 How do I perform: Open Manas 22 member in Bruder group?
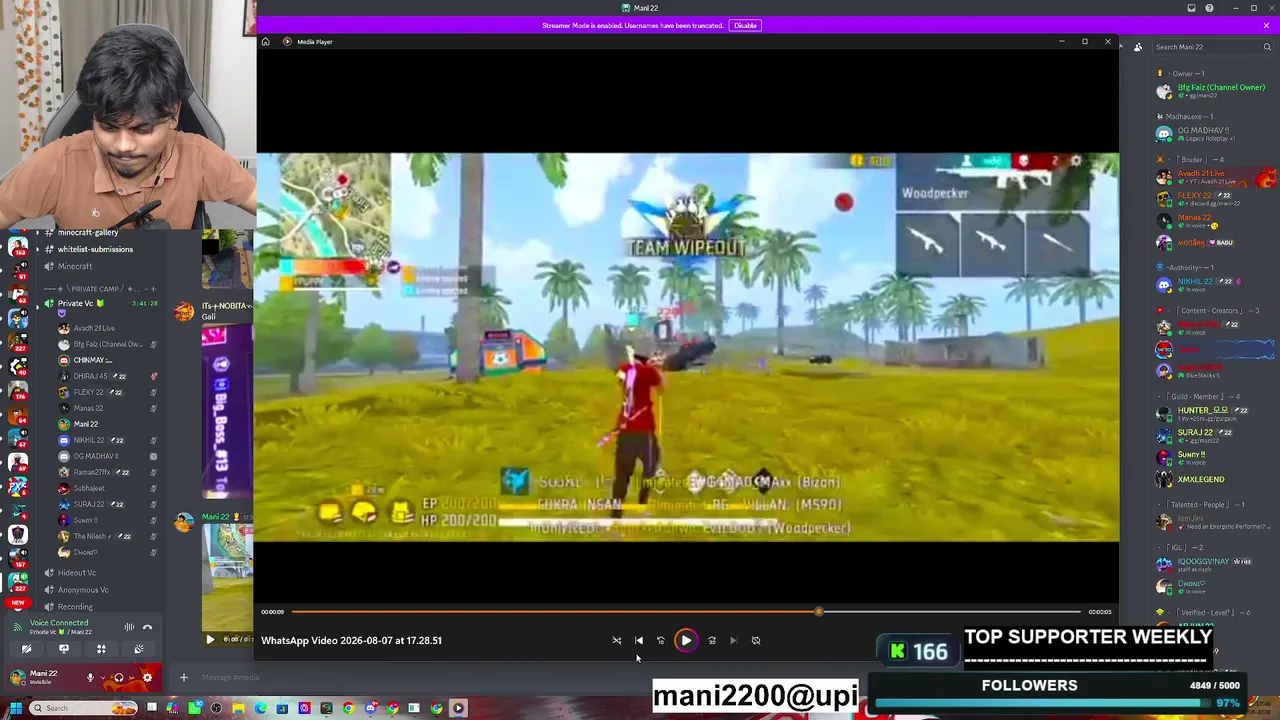(1212, 220)
